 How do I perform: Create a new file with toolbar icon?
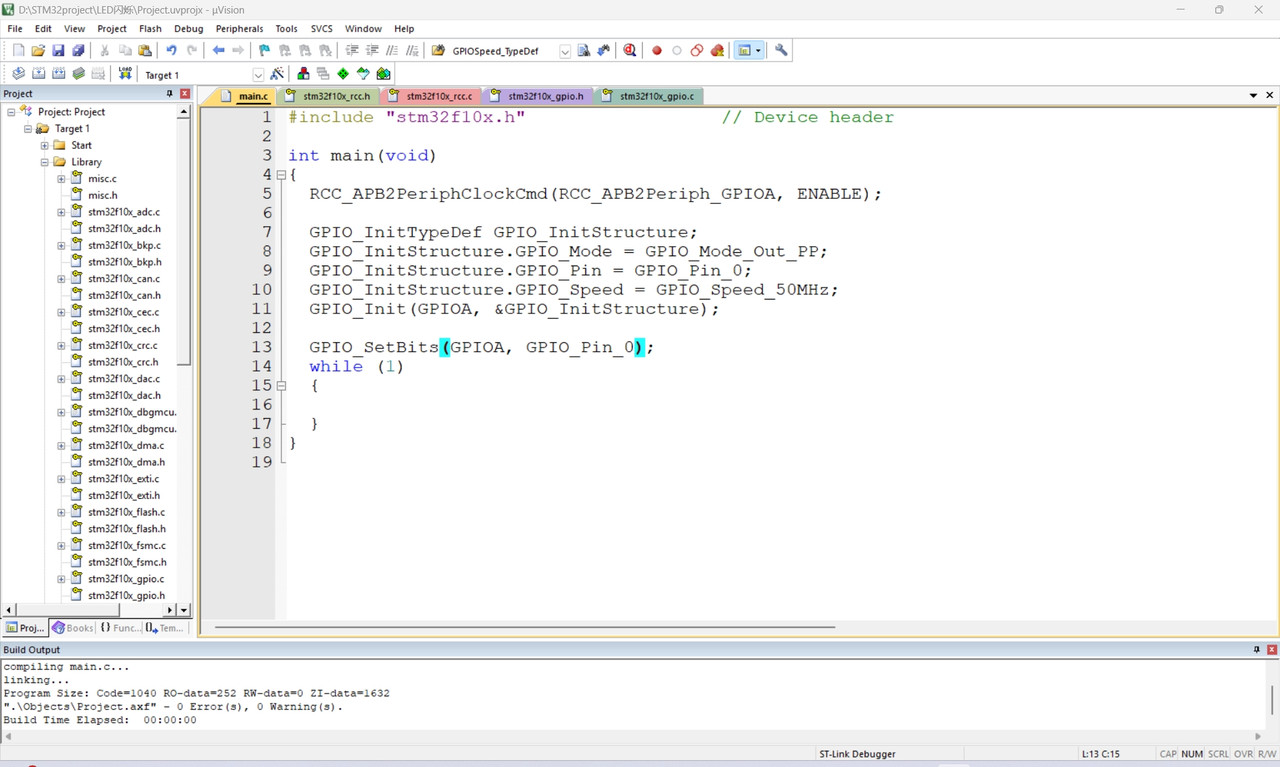pos(18,50)
